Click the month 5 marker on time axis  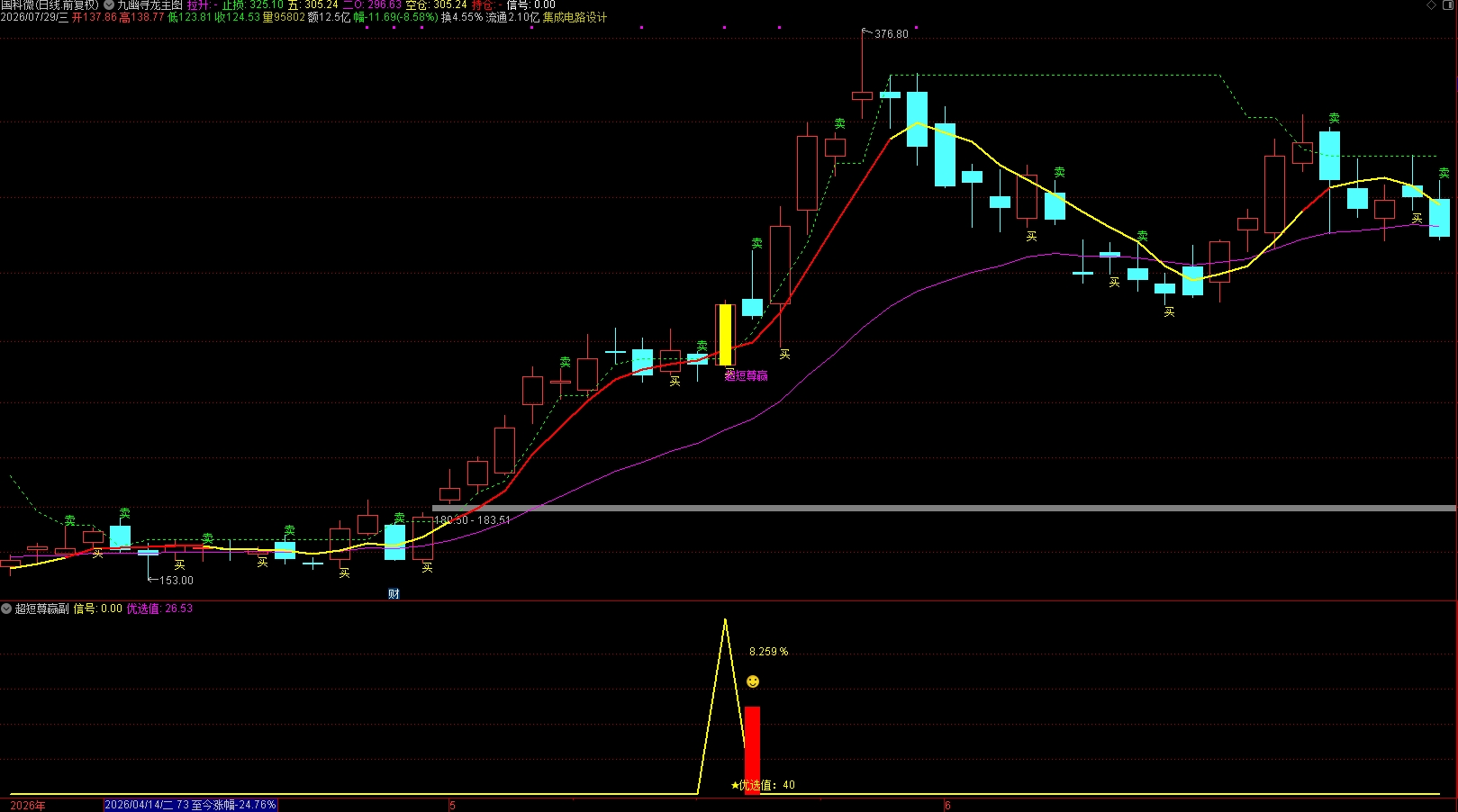[x=452, y=806]
